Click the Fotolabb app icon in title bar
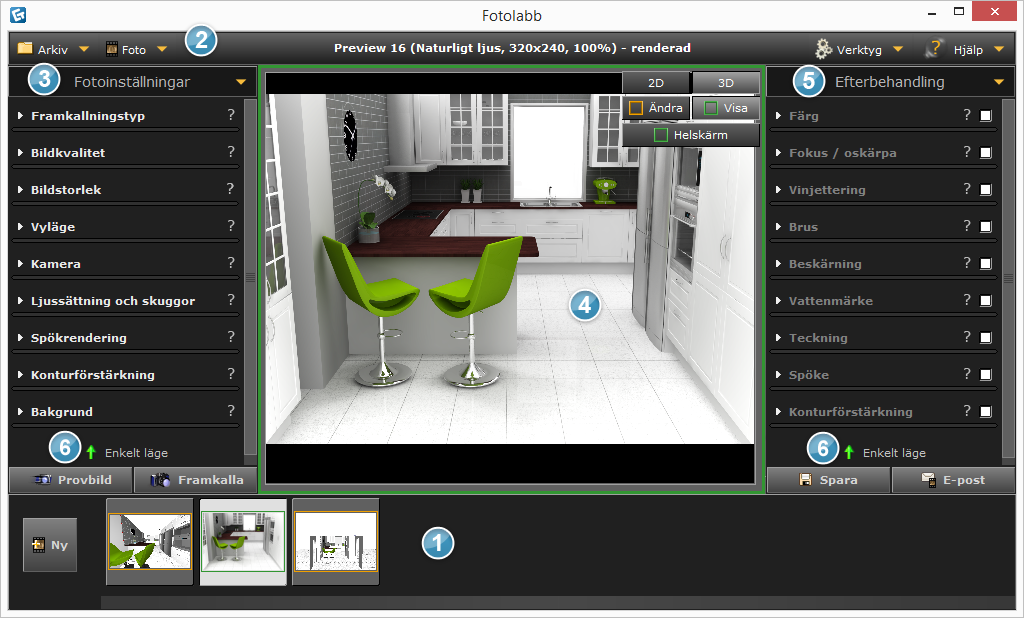 click(x=16, y=15)
